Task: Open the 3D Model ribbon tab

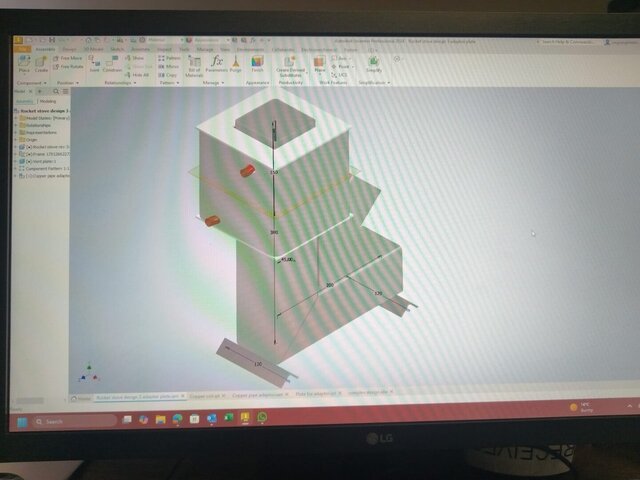Action: [93, 49]
